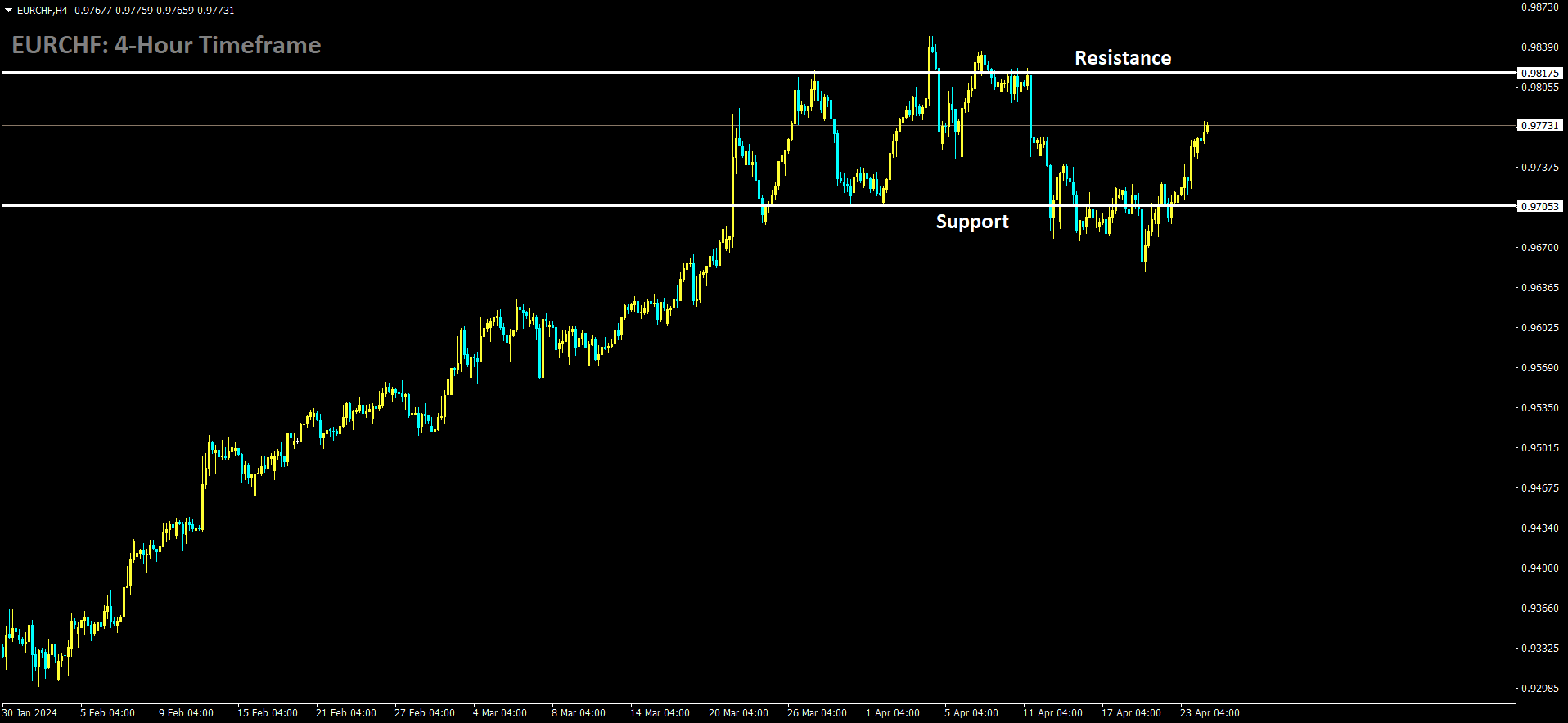Click the OHLC values 0.97677 0.97759 0.97659 0.97731
The width and height of the screenshot is (1568, 723).
[154, 11]
